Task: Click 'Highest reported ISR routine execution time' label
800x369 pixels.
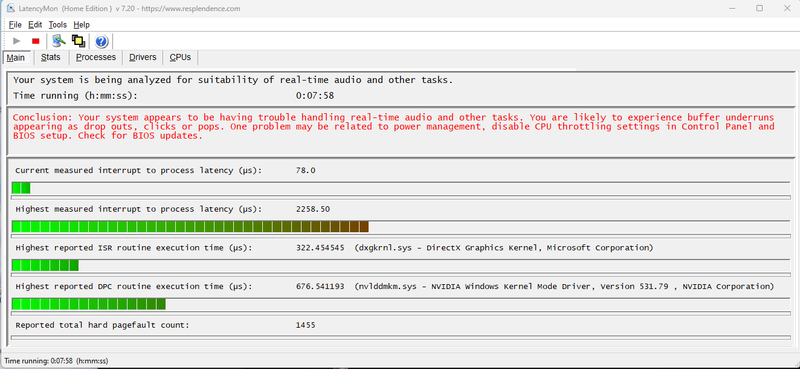Action: (x=134, y=248)
